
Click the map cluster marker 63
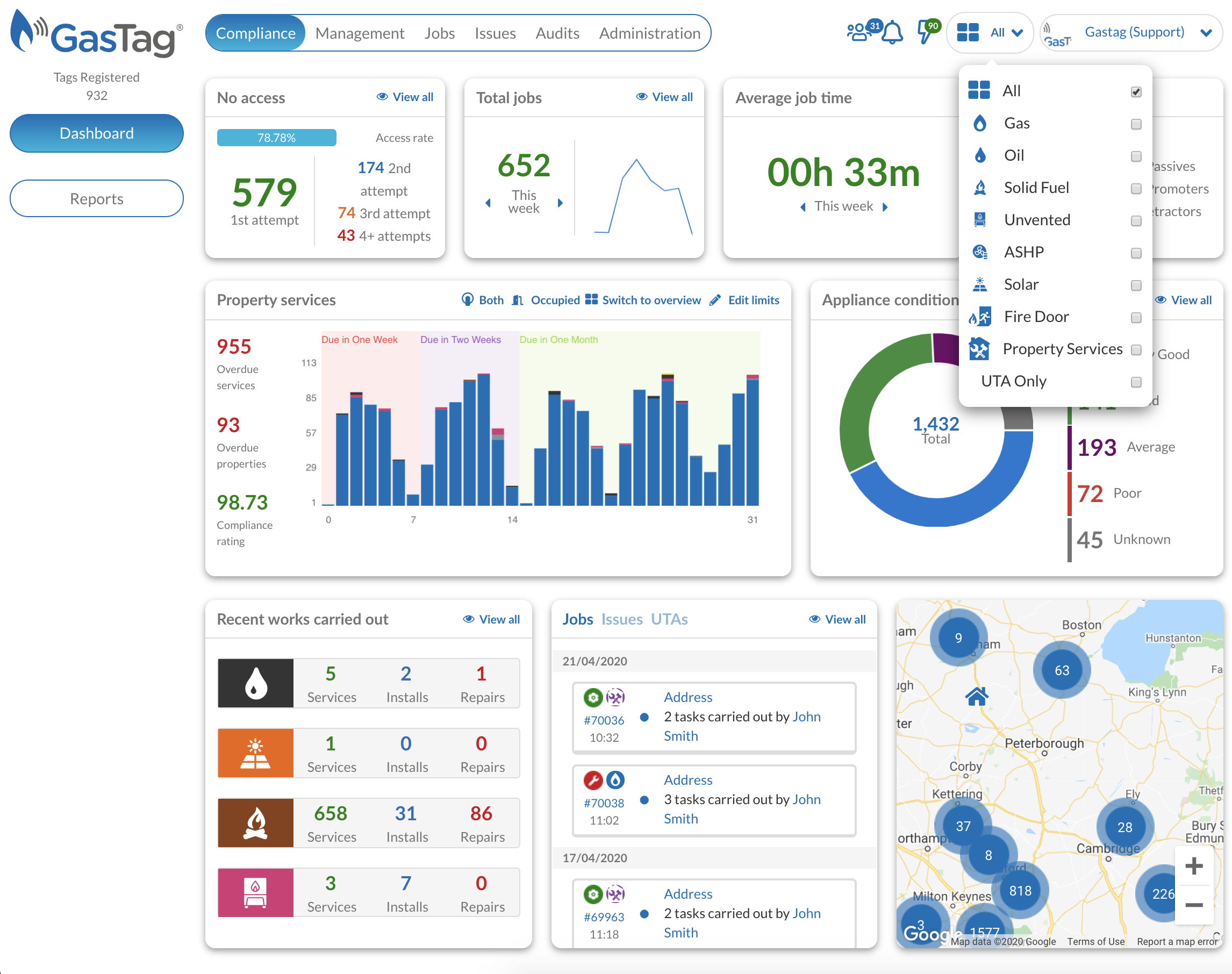click(x=1062, y=670)
